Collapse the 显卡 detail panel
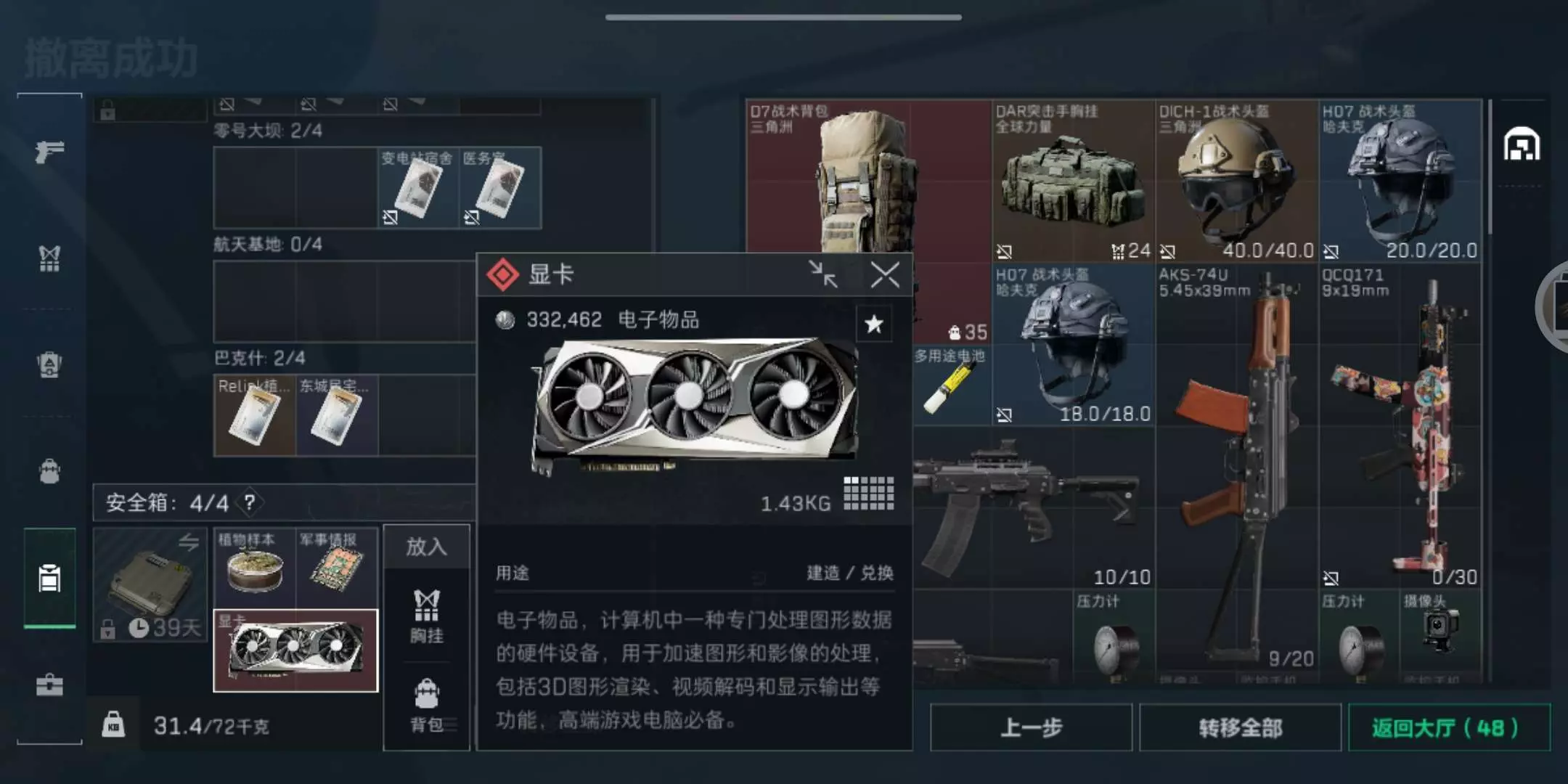The width and height of the screenshot is (1568, 784). pos(823,274)
